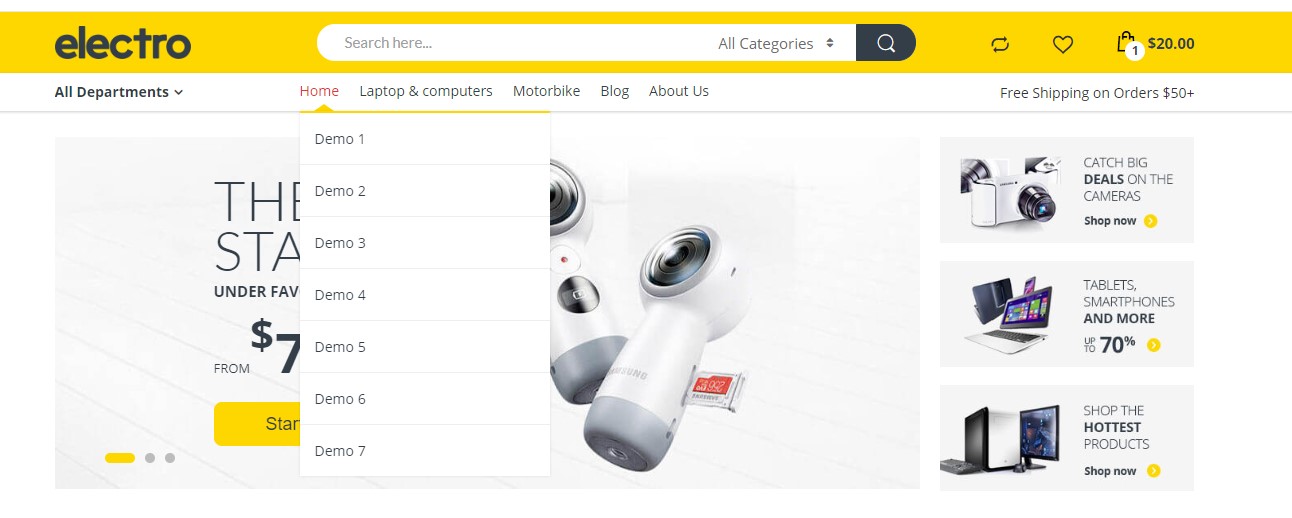
Task: Open the compare products icon
Action: click(x=1000, y=44)
